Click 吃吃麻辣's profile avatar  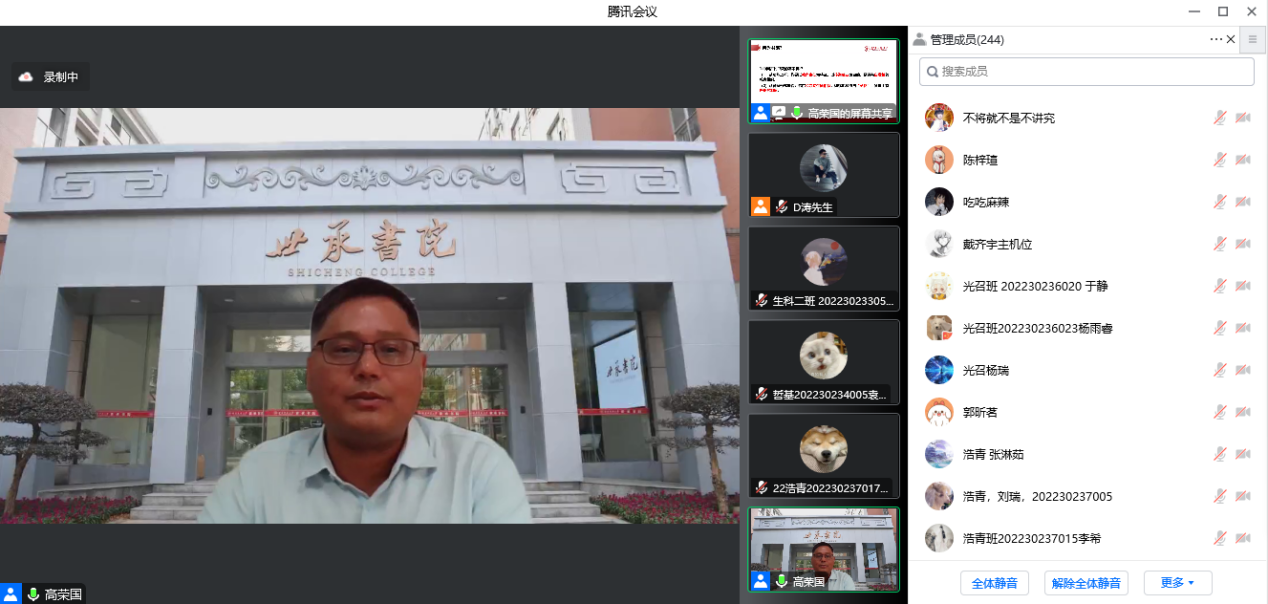938,202
